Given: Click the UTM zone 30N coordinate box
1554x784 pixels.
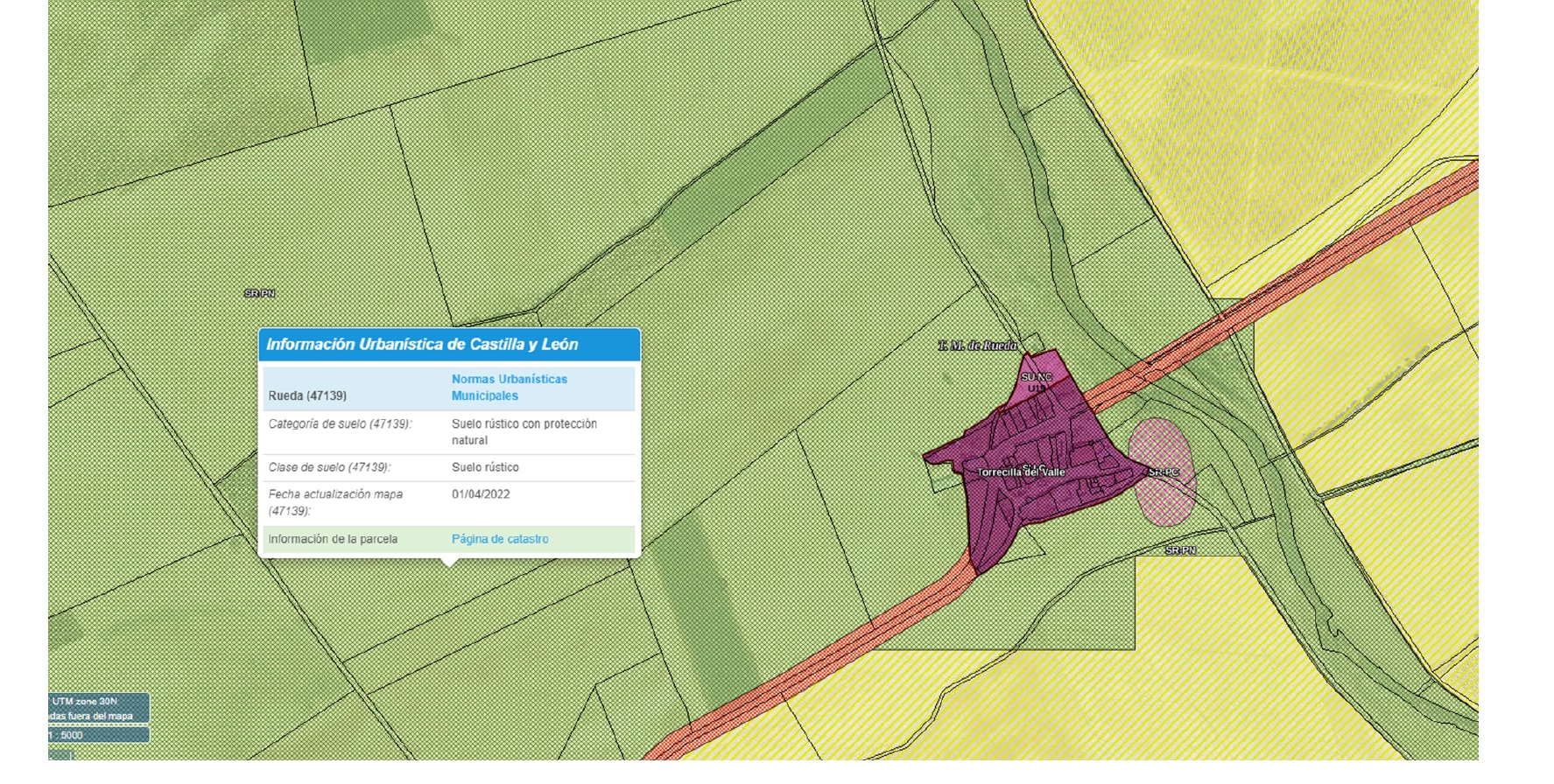Looking at the screenshot, I should [96, 702].
